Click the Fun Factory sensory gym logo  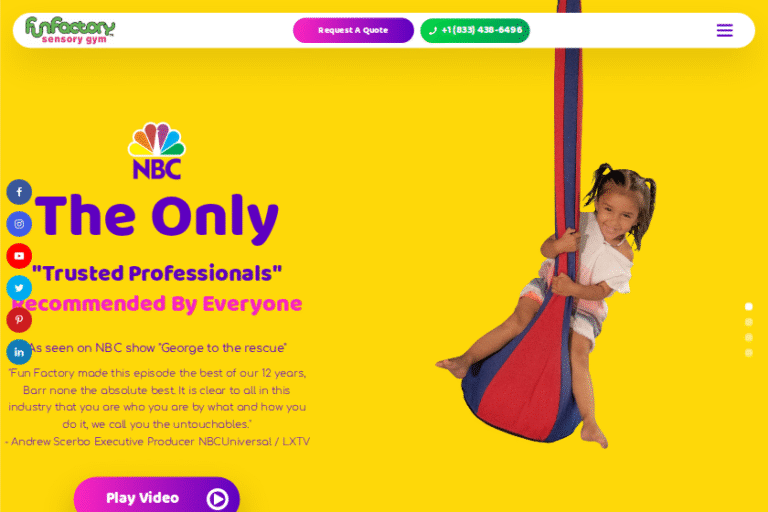70,30
